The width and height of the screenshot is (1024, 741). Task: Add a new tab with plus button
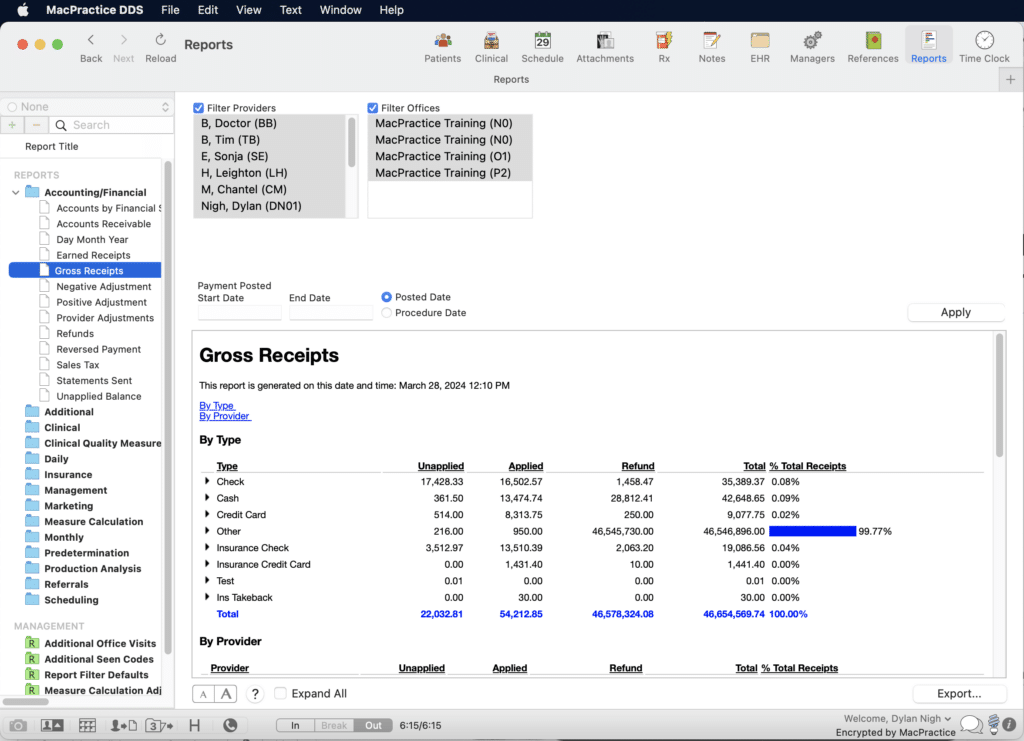1010,80
